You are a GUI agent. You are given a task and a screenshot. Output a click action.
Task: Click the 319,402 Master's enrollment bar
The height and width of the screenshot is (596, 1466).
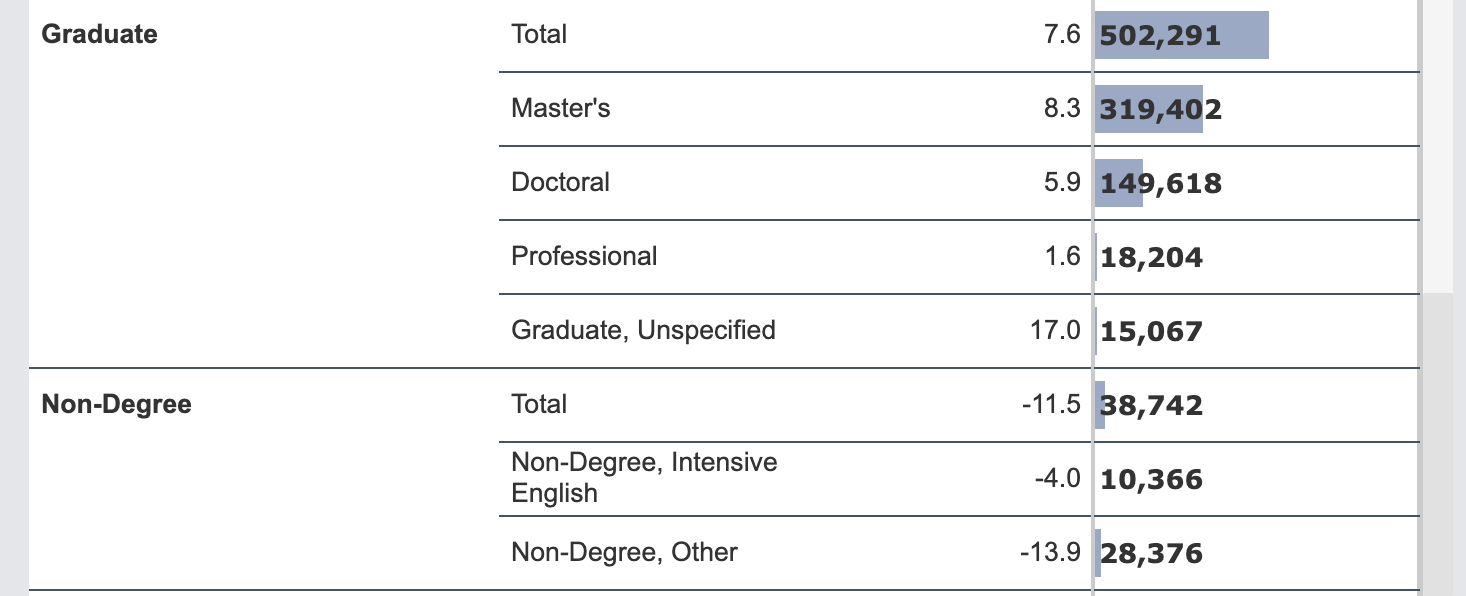click(1149, 110)
